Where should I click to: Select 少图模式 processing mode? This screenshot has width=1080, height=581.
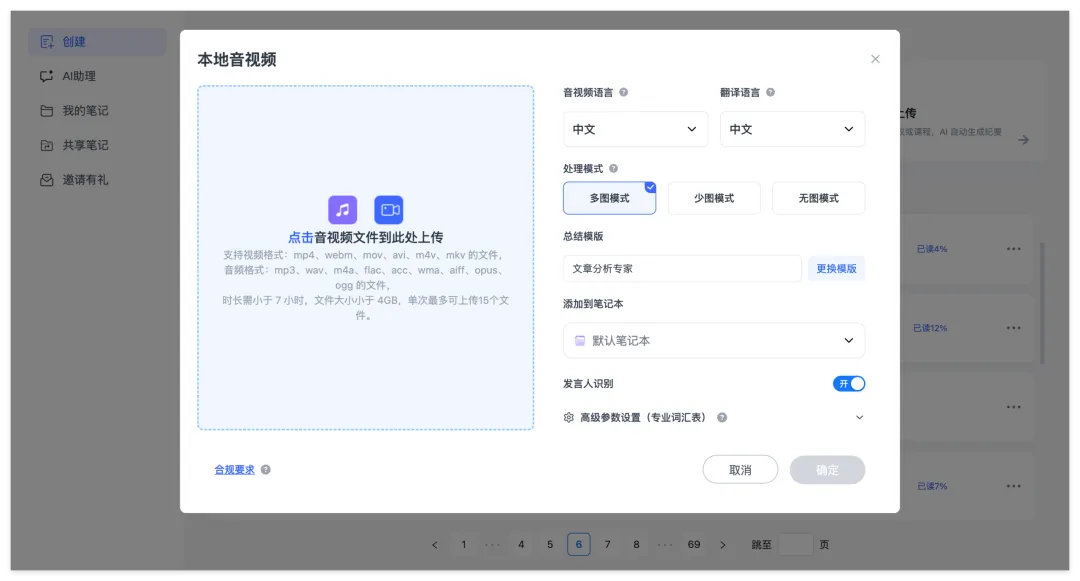[x=714, y=198]
